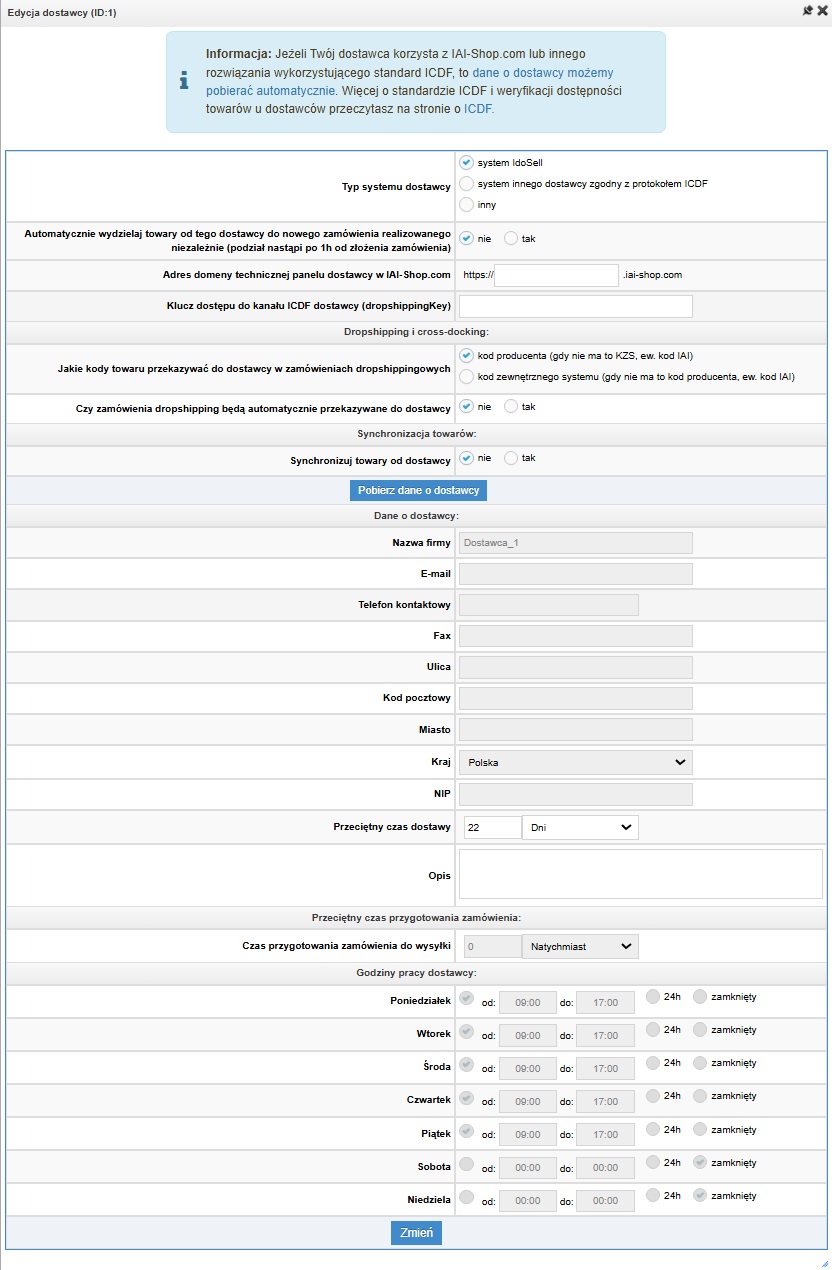
Task: Toggle the Środa working-day checkbox
Action: [467, 1064]
